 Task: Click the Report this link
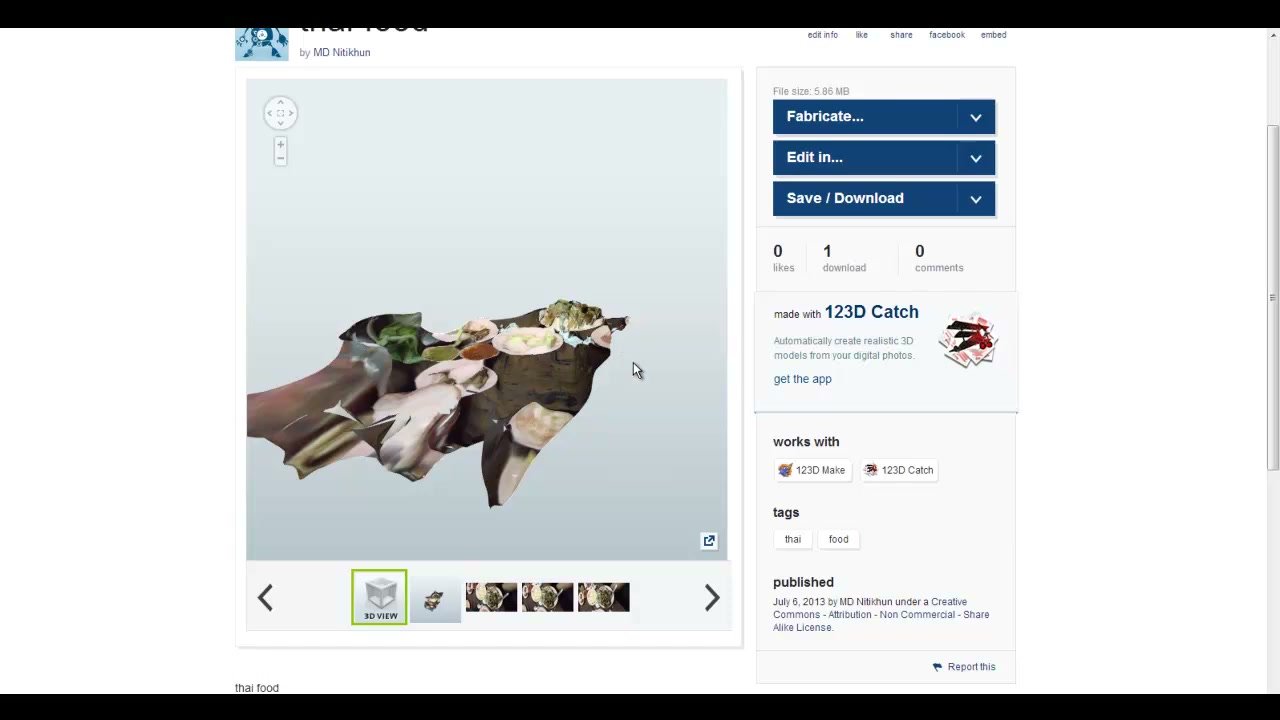(x=971, y=667)
